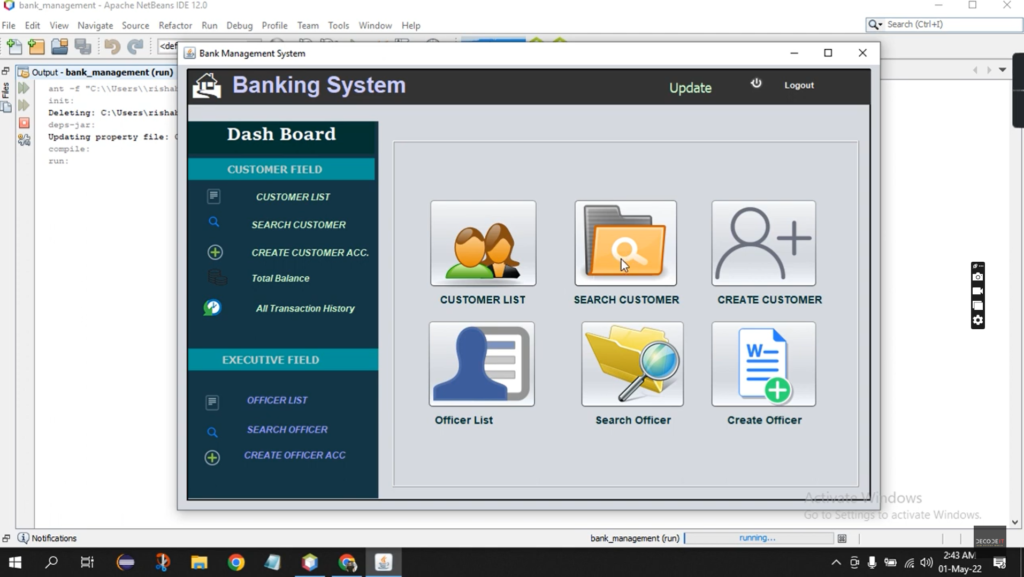Open SEARCH CUSTOMER in the sidebar
Screen dimensions: 1024x577
(298, 225)
